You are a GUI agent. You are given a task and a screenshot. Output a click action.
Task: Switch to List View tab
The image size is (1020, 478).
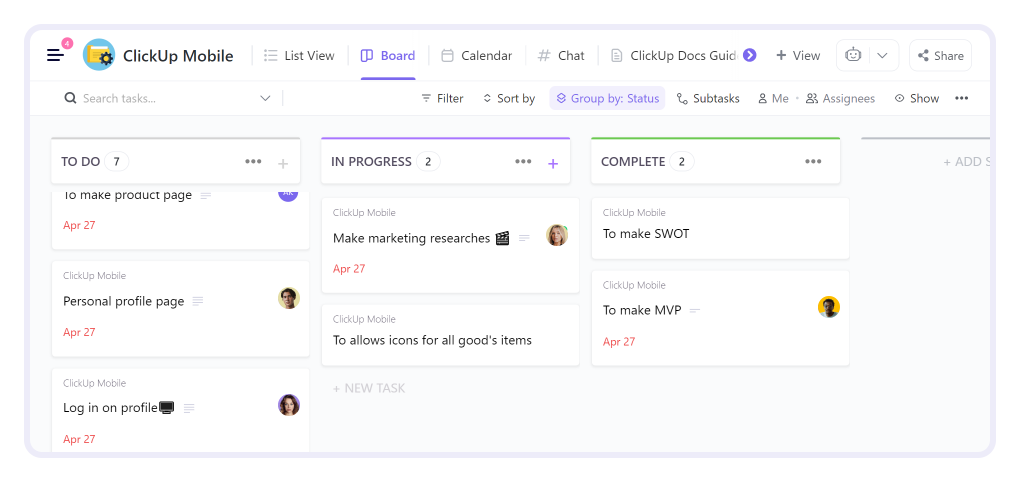tap(299, 56)
